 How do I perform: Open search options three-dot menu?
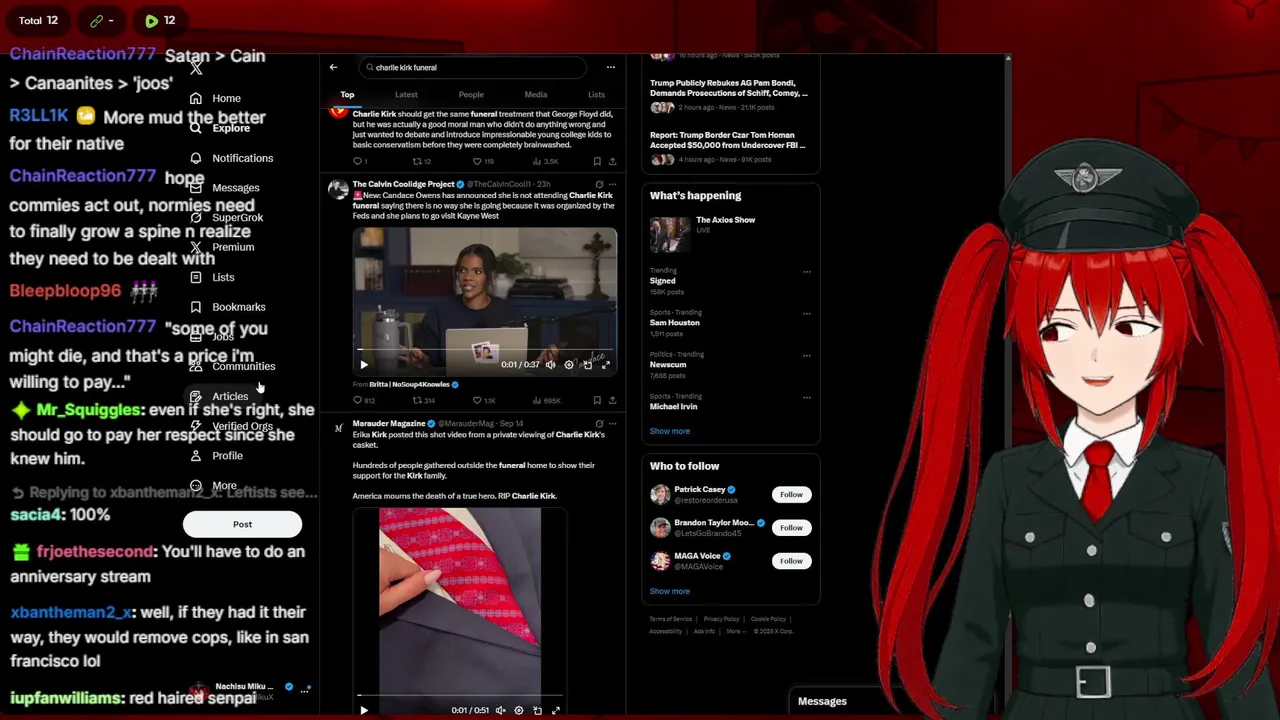pos(610,67)
